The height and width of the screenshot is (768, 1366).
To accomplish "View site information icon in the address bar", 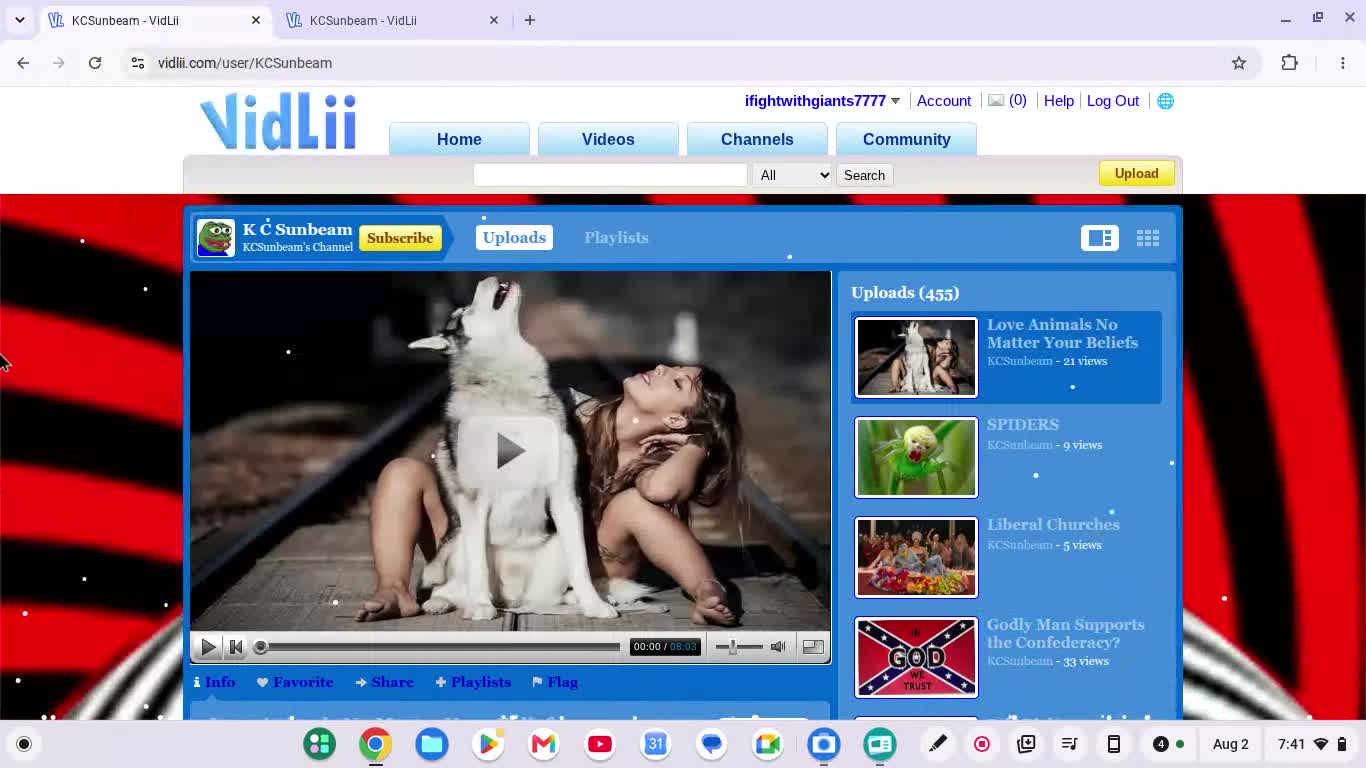I will coord(138,63).
